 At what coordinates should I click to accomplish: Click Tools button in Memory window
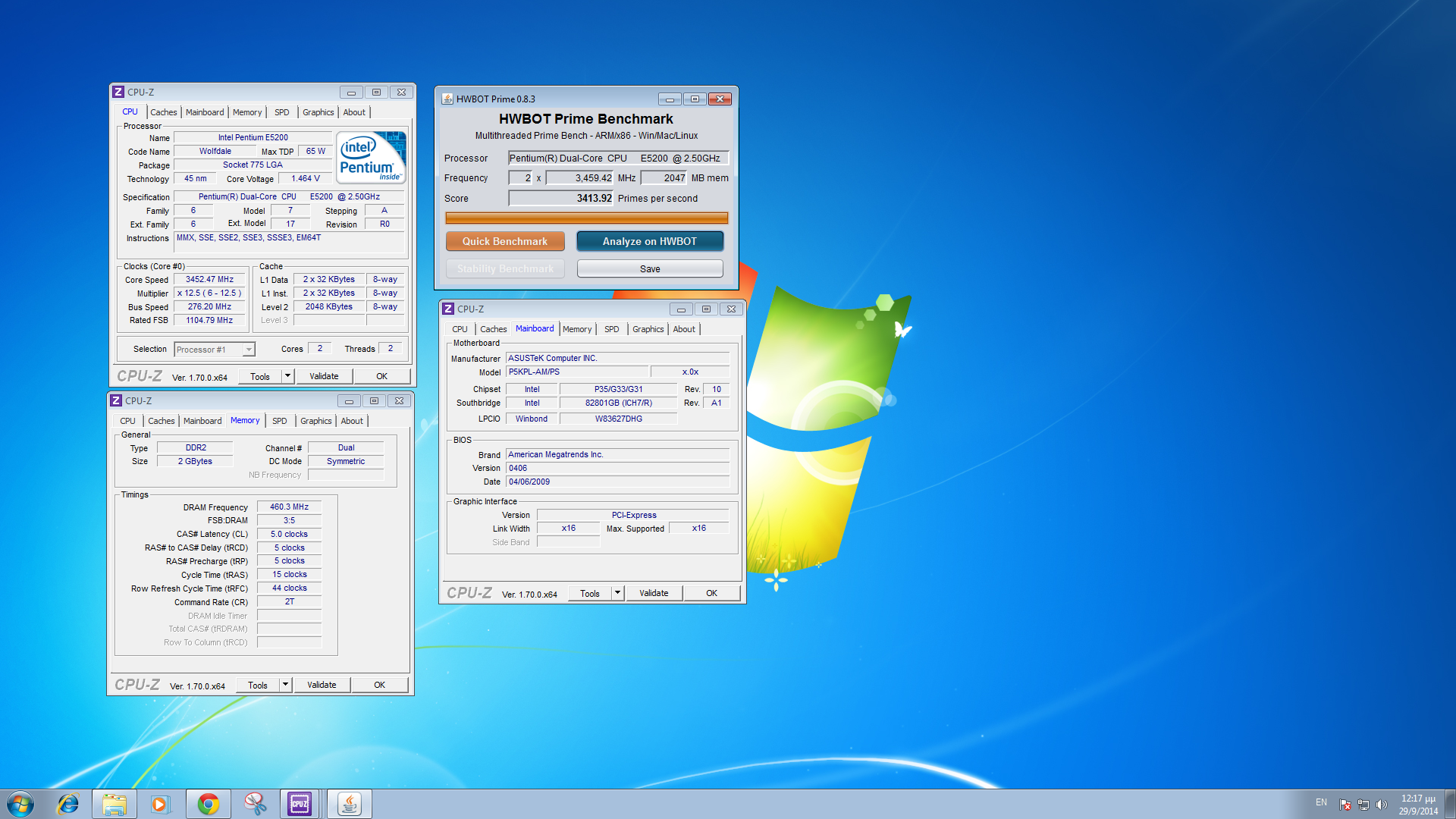(258, 685)
